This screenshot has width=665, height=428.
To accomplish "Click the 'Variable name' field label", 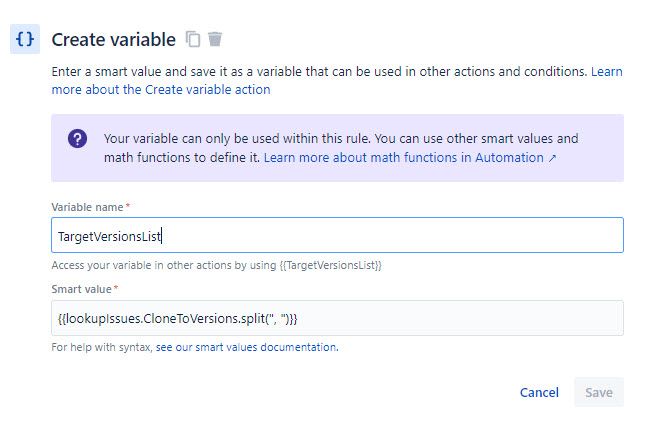I will click(86, 207).
